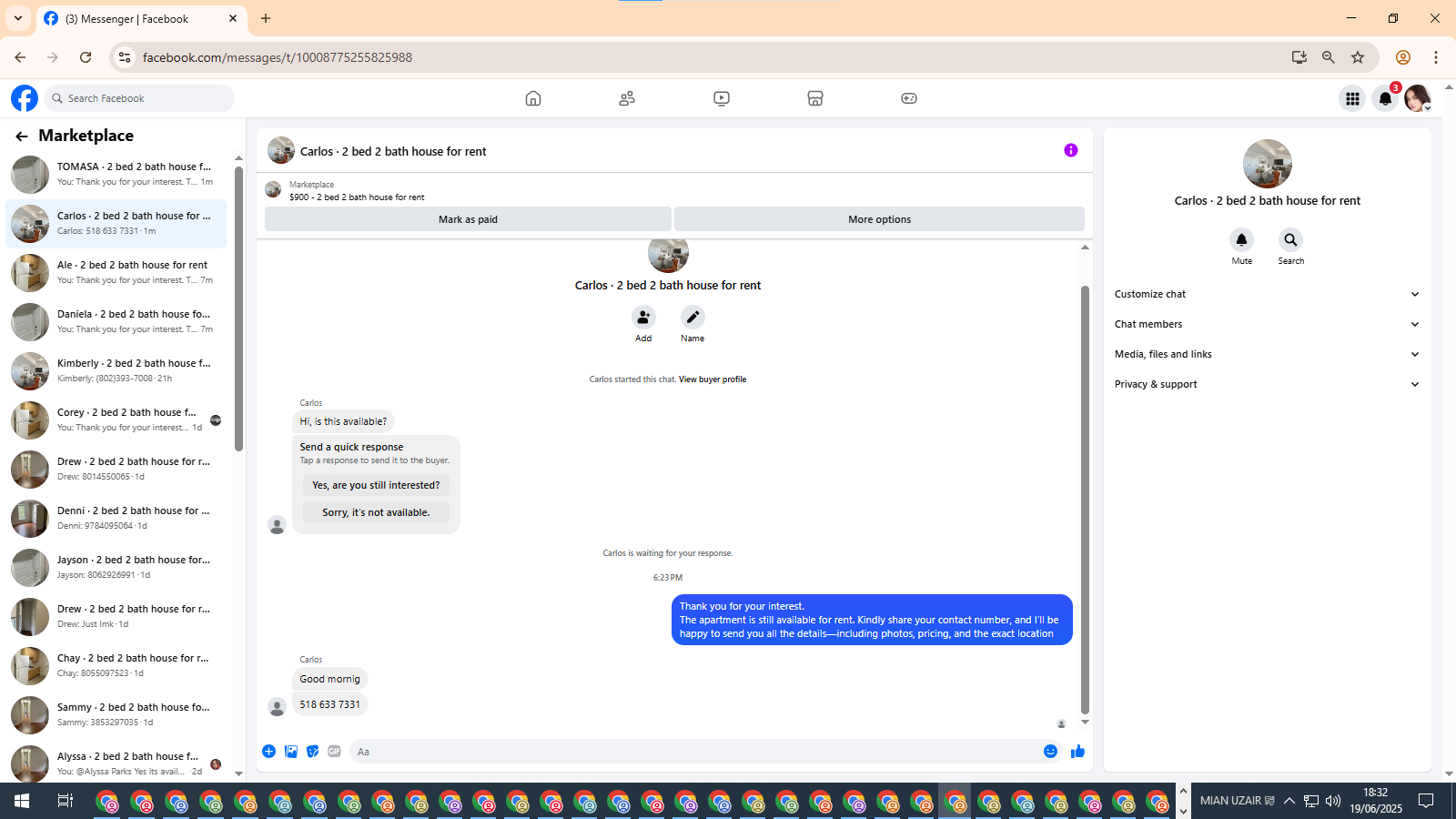This screenshot has width=1456, height=819.
Task: Select quick reply 'Yes, are you still interested?'
Action: pyautogui.click(x=376, y=485)
